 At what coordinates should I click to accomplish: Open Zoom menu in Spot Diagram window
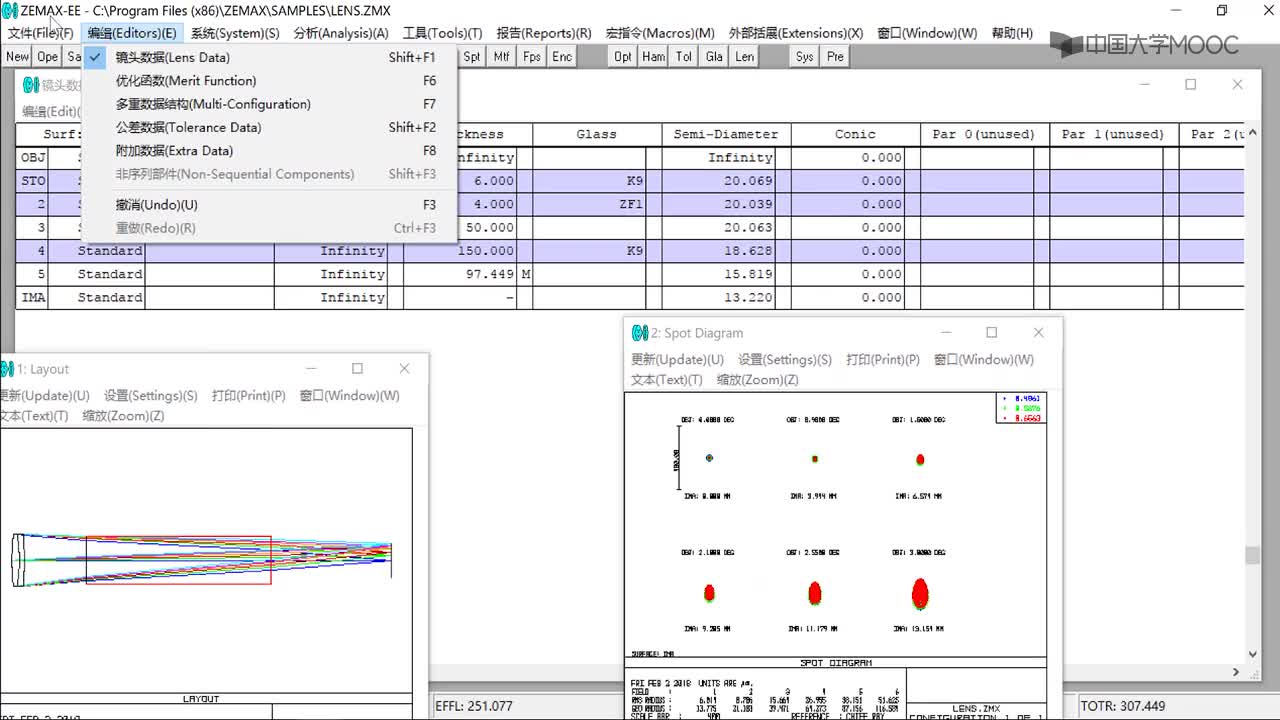757,380
